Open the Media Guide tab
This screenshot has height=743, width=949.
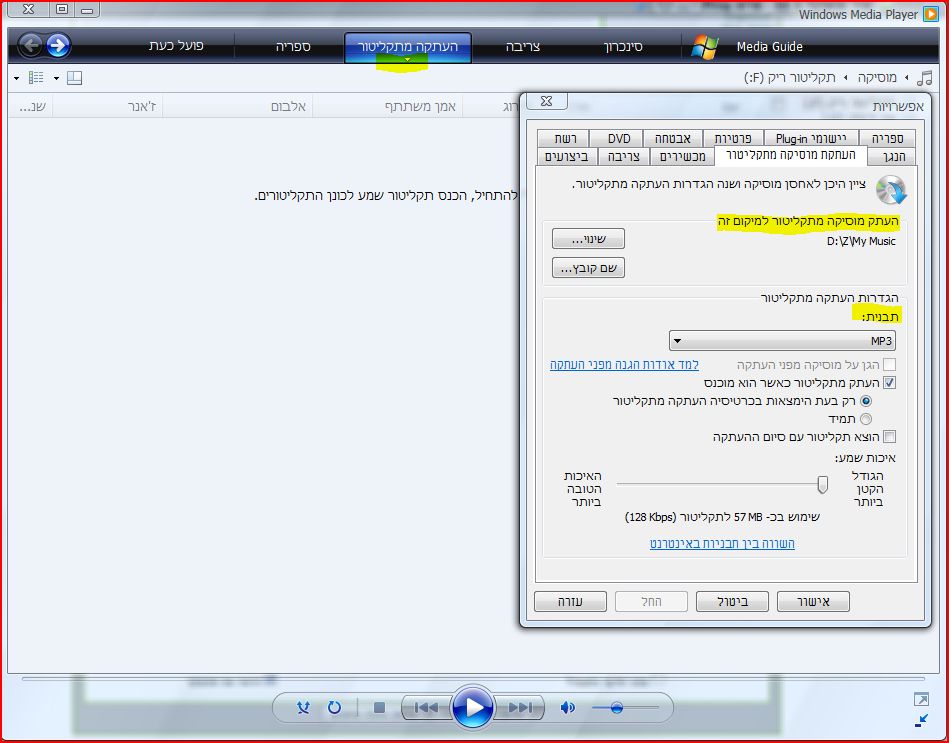769,47
